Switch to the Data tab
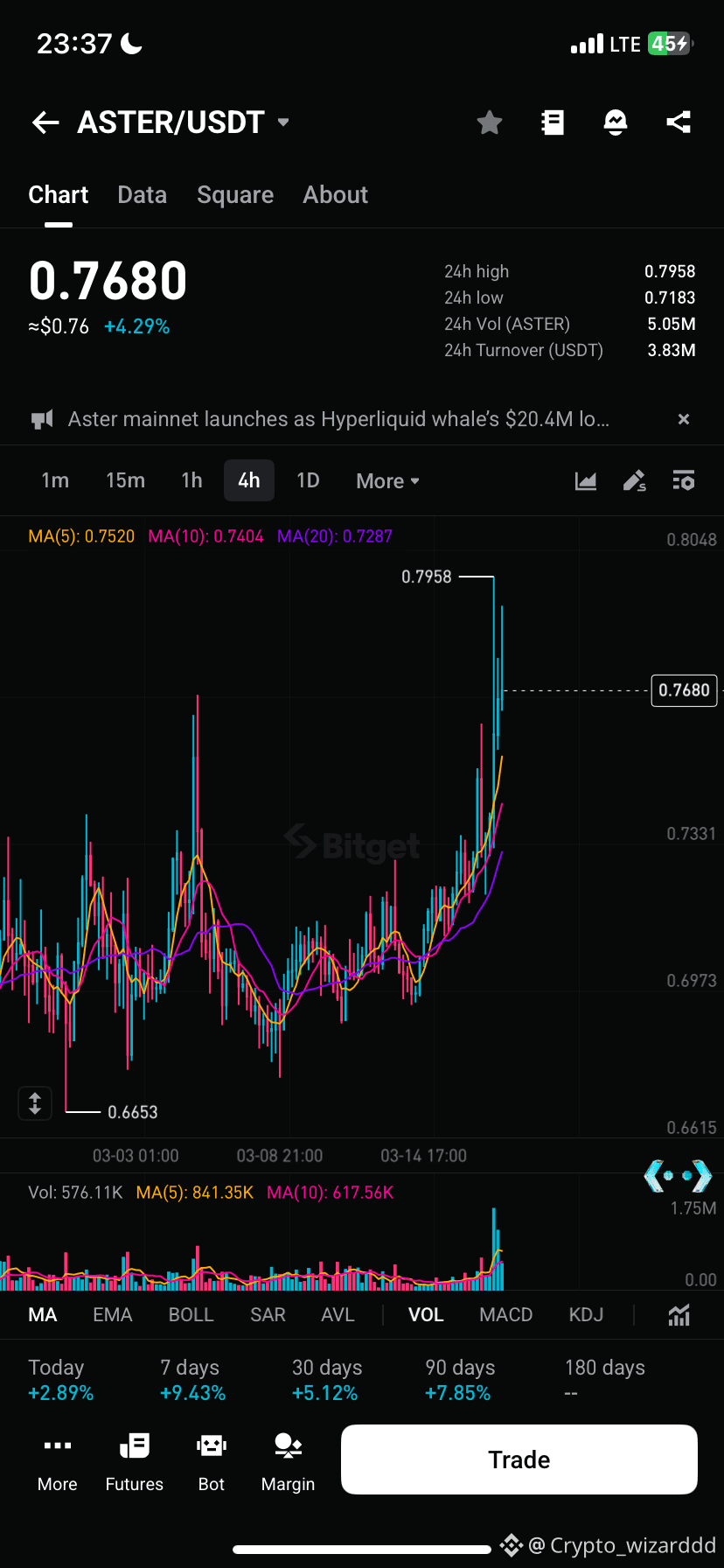The width and height of the screenshot is (724, 1568). (x=143, y=195)
